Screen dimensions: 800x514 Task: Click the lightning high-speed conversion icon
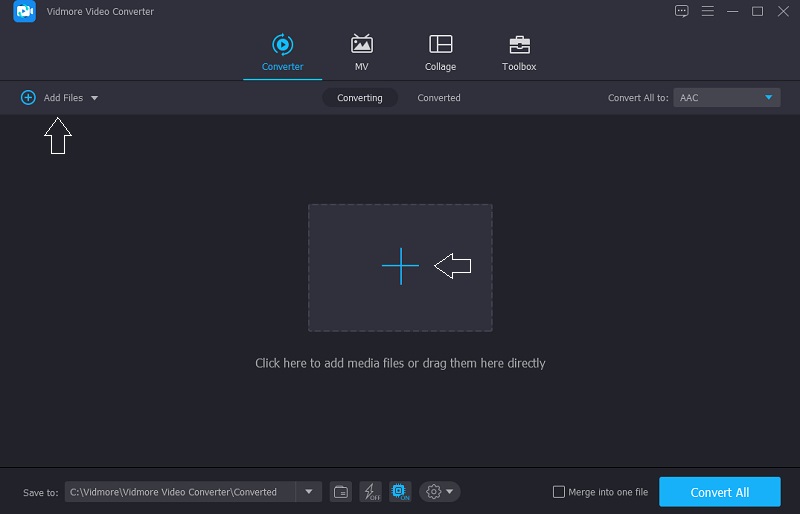(x=370, y=492)
